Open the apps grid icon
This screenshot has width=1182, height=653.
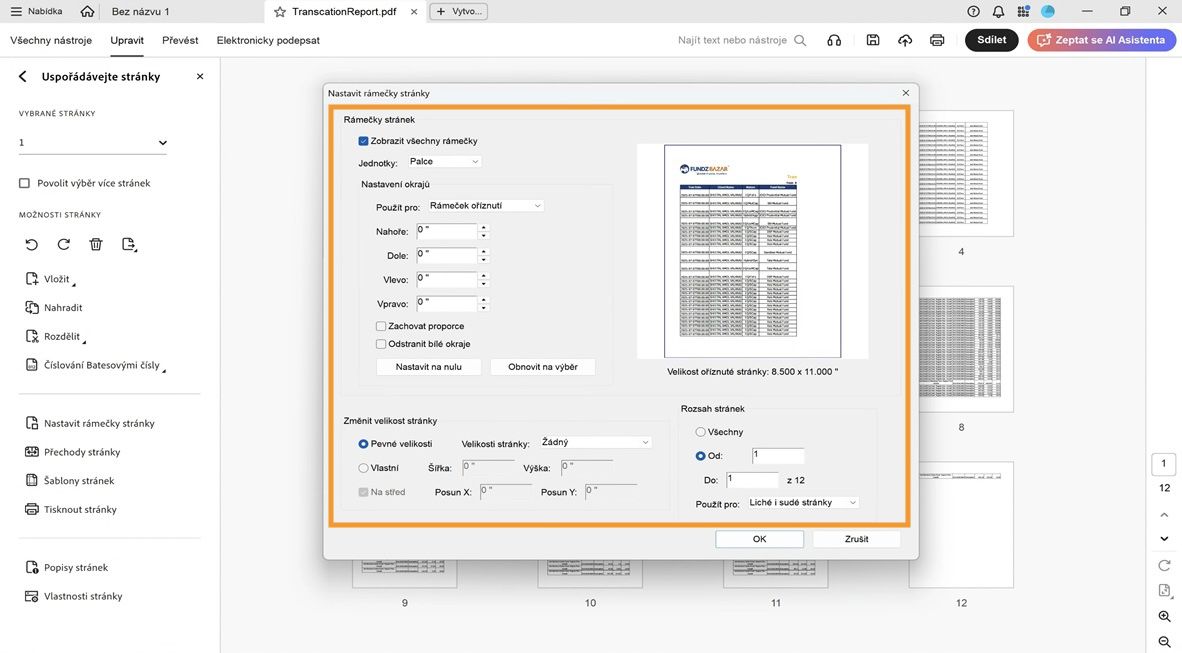pos(1023,11)
